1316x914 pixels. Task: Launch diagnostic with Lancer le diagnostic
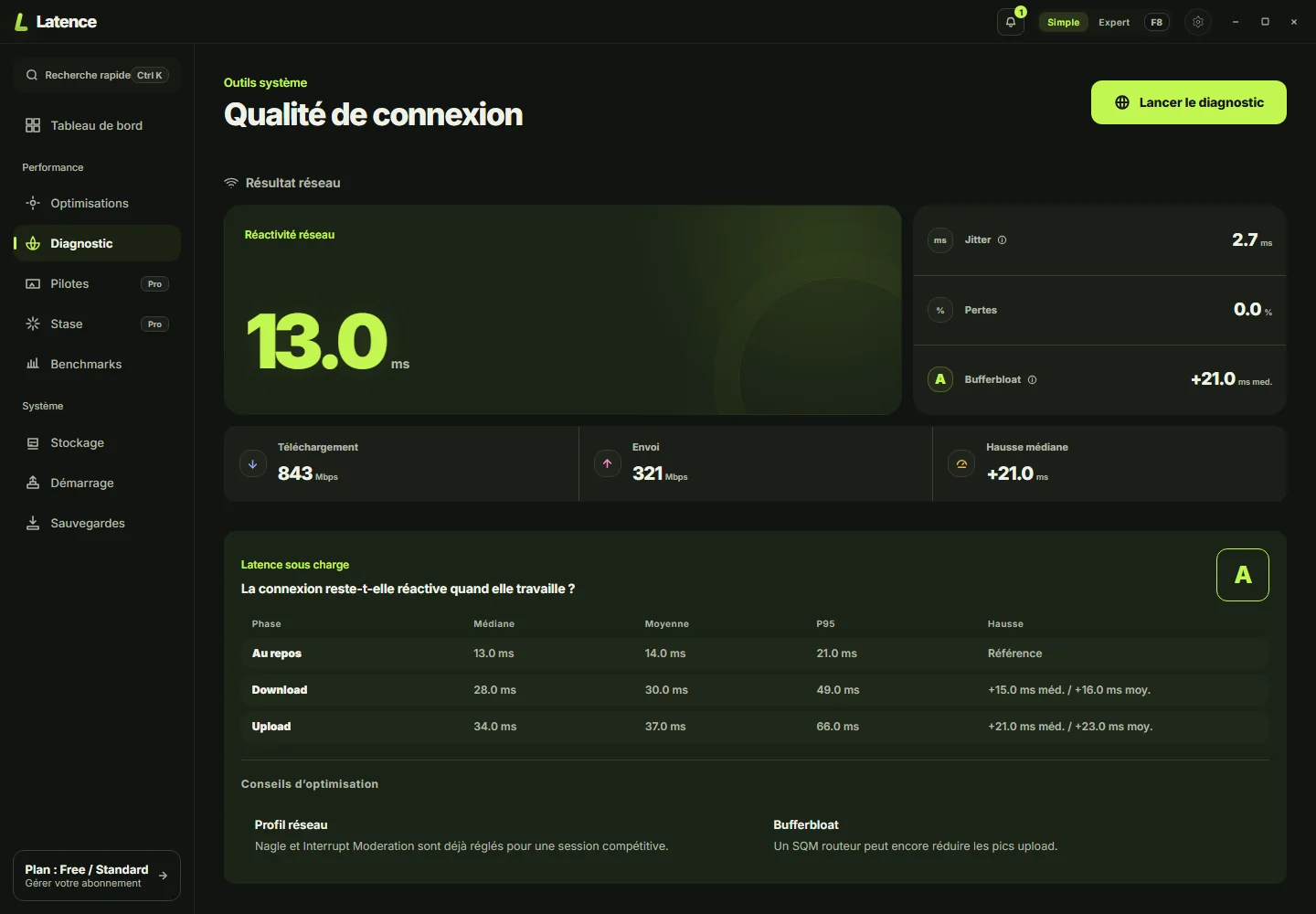[x=1189, y=102]
